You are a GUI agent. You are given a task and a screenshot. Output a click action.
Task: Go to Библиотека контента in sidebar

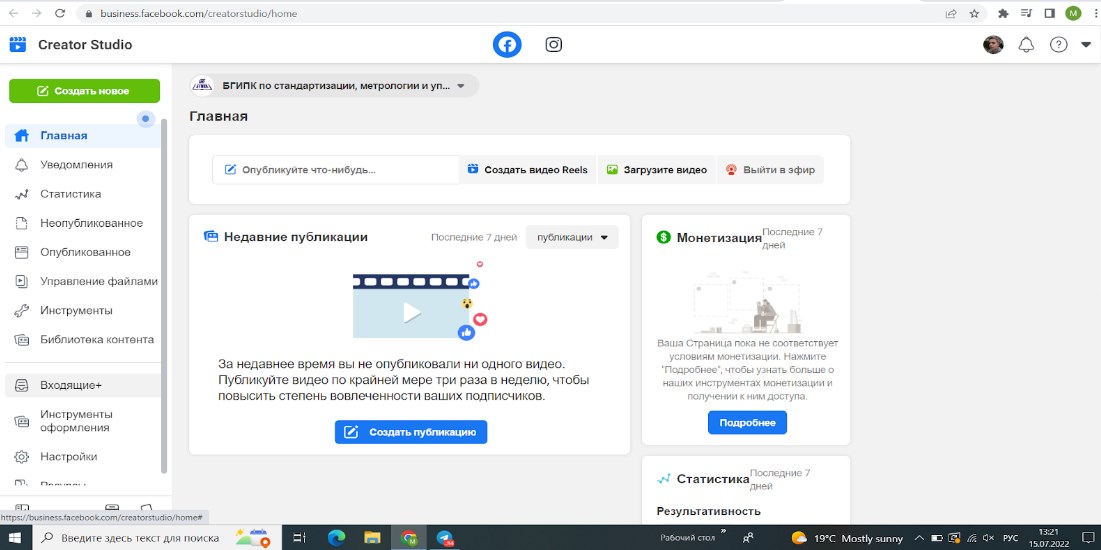pos(96,339)
